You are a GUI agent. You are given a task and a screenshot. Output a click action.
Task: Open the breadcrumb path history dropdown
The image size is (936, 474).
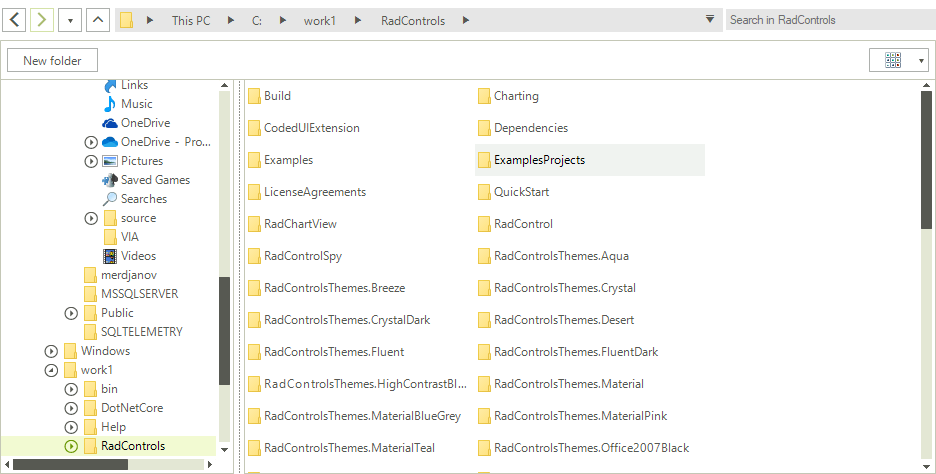710,19
